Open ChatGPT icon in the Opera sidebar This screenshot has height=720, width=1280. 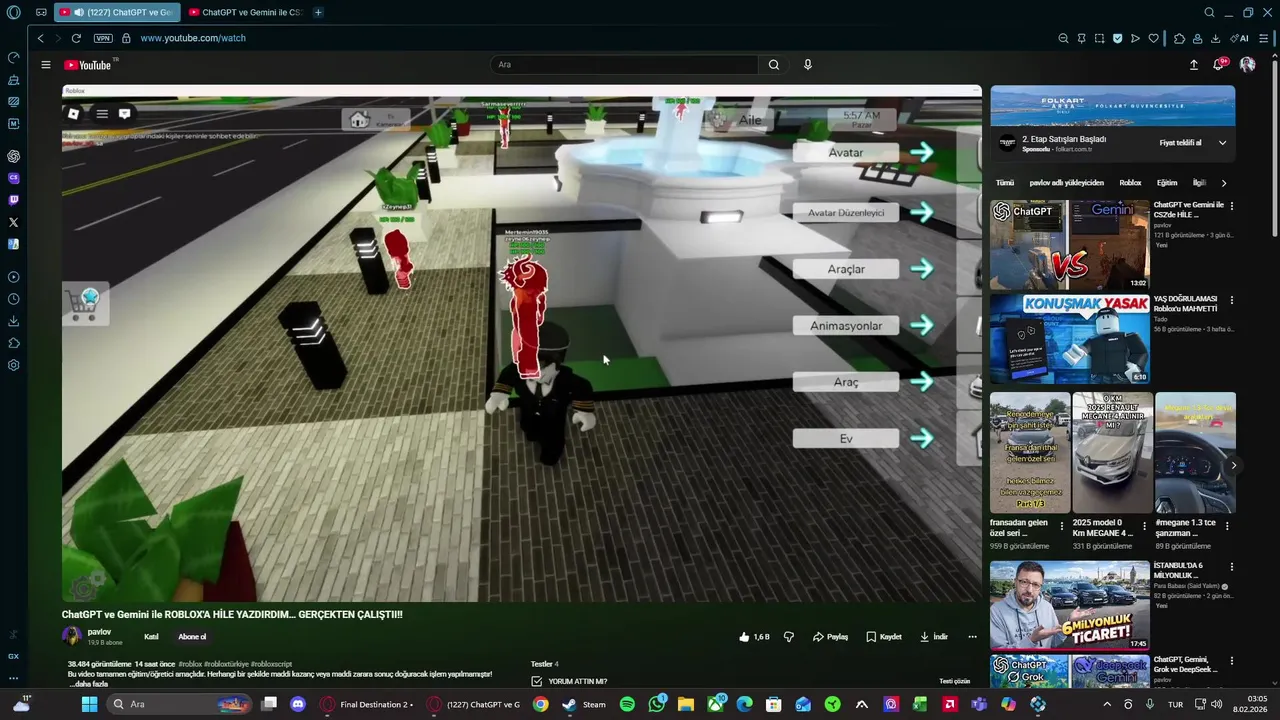[x=13, y=156]
